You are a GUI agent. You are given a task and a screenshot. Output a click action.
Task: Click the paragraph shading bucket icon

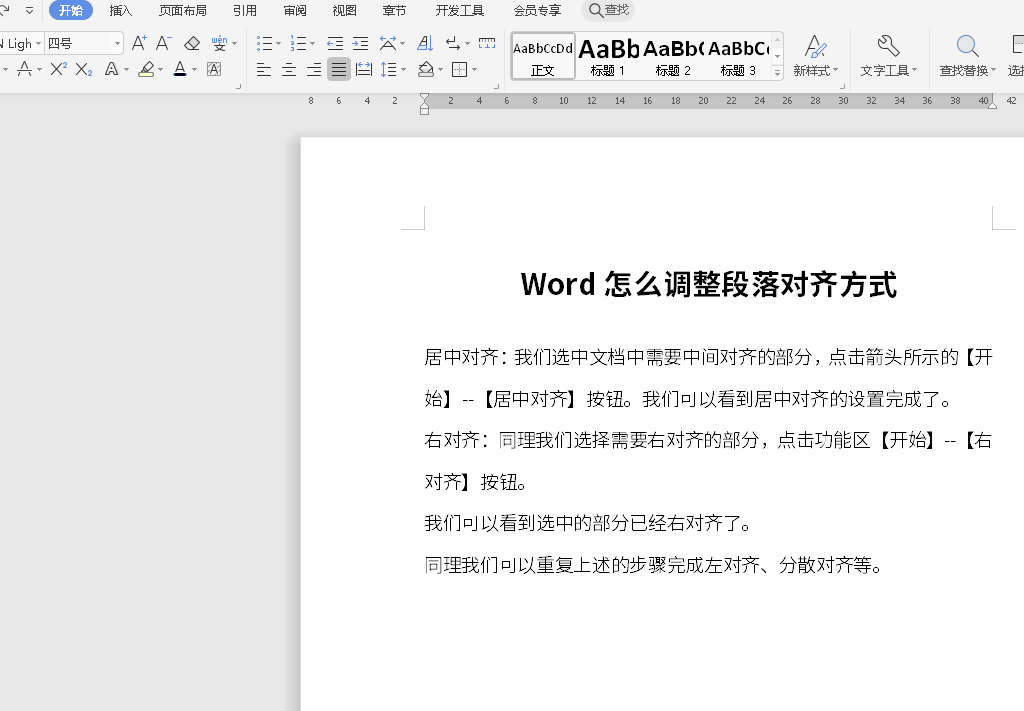(x=426, y=69)
